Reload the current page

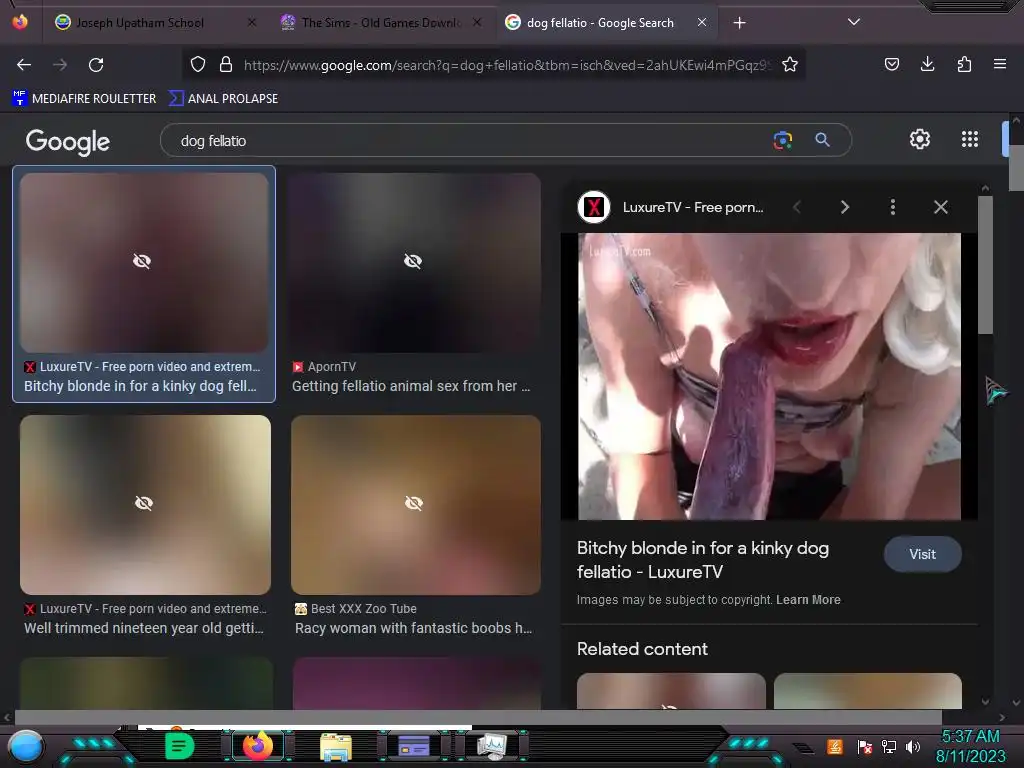pyautogui.click(x=96, y=65)
